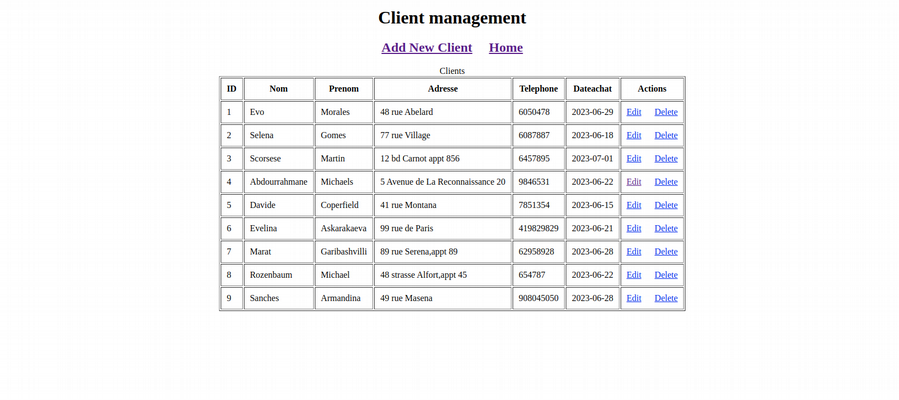Click the Garibashvilli prenom cell

(x=344, y=252)
